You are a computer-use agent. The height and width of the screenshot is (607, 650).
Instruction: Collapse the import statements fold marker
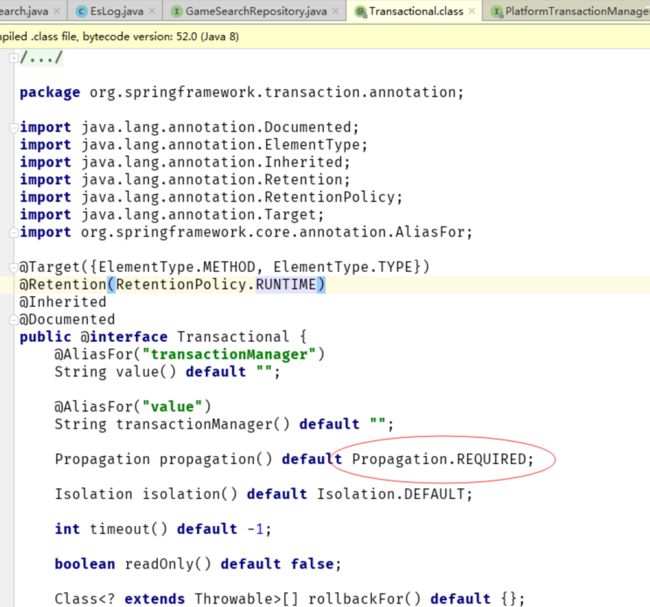(x=14, y=127)
